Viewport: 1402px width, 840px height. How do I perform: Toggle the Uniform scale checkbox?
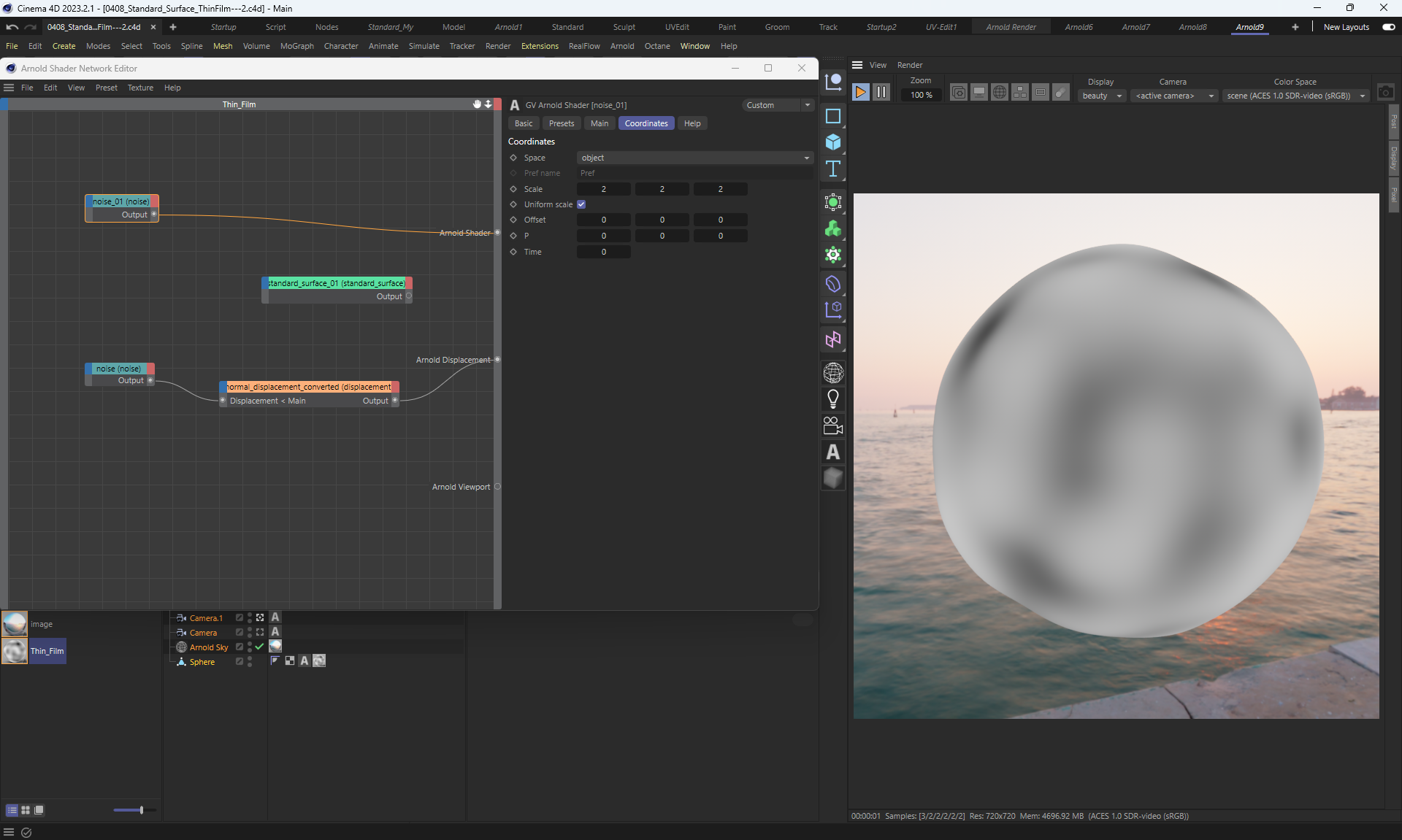click(581, 204)
